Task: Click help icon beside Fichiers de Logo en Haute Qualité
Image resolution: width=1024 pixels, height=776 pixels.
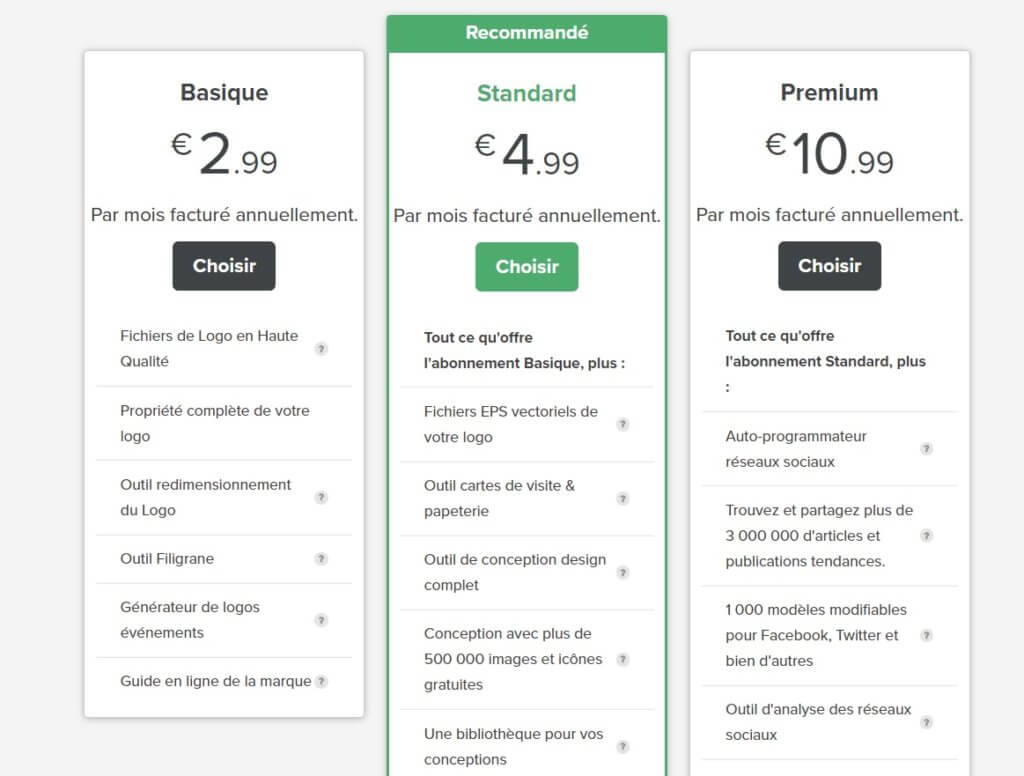Action: pyautogui.click(x=321, y=349)
